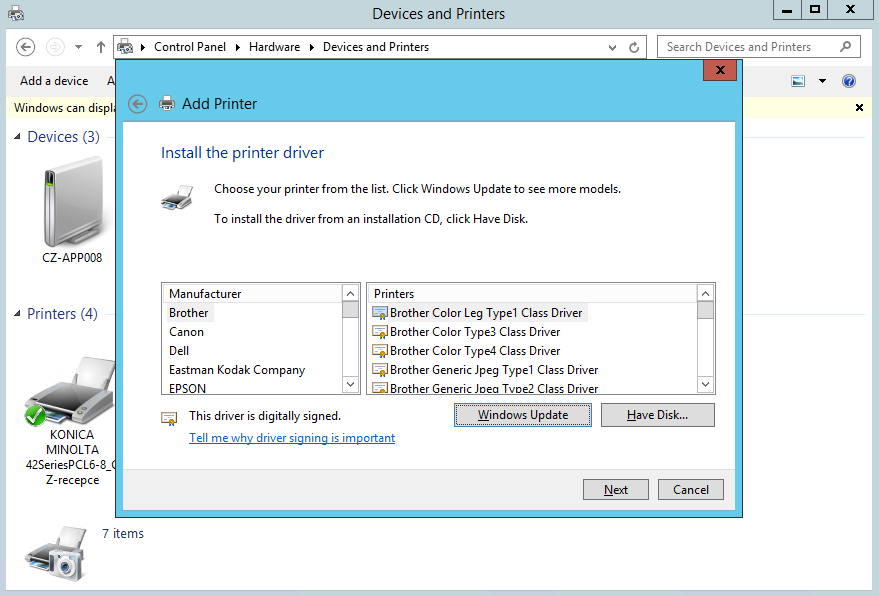879x596 pixels.
Task: Select Control Panel in the breadcrumb path
Action: (x=190, y=46)
